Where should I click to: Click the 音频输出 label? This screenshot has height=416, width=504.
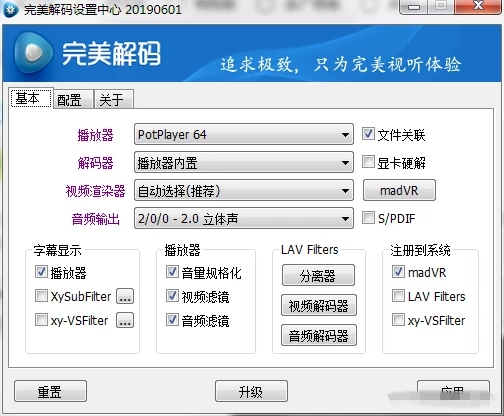[x=95, y=219]
